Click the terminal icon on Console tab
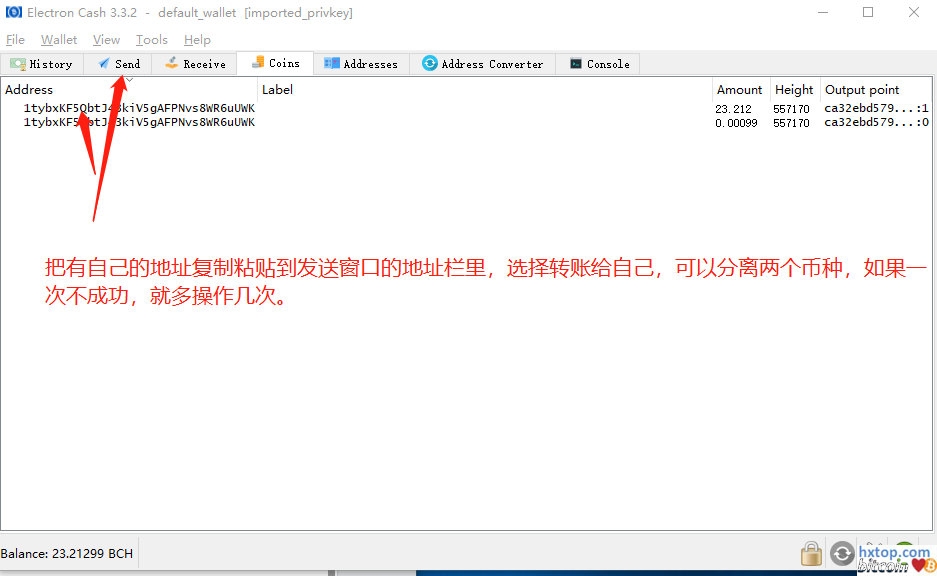Image resolution: width=937 pixels, height=576 pixels. tap(576, 63)
